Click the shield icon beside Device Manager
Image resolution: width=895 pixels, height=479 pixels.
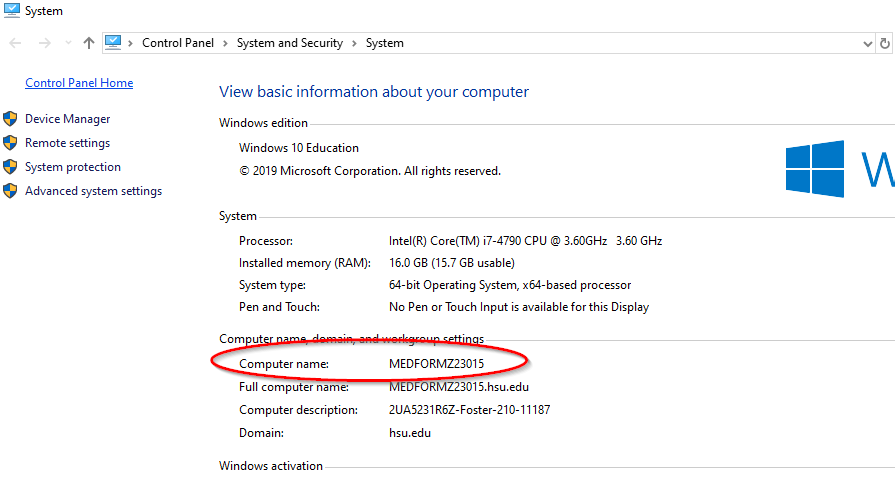(x=10, y=119)
